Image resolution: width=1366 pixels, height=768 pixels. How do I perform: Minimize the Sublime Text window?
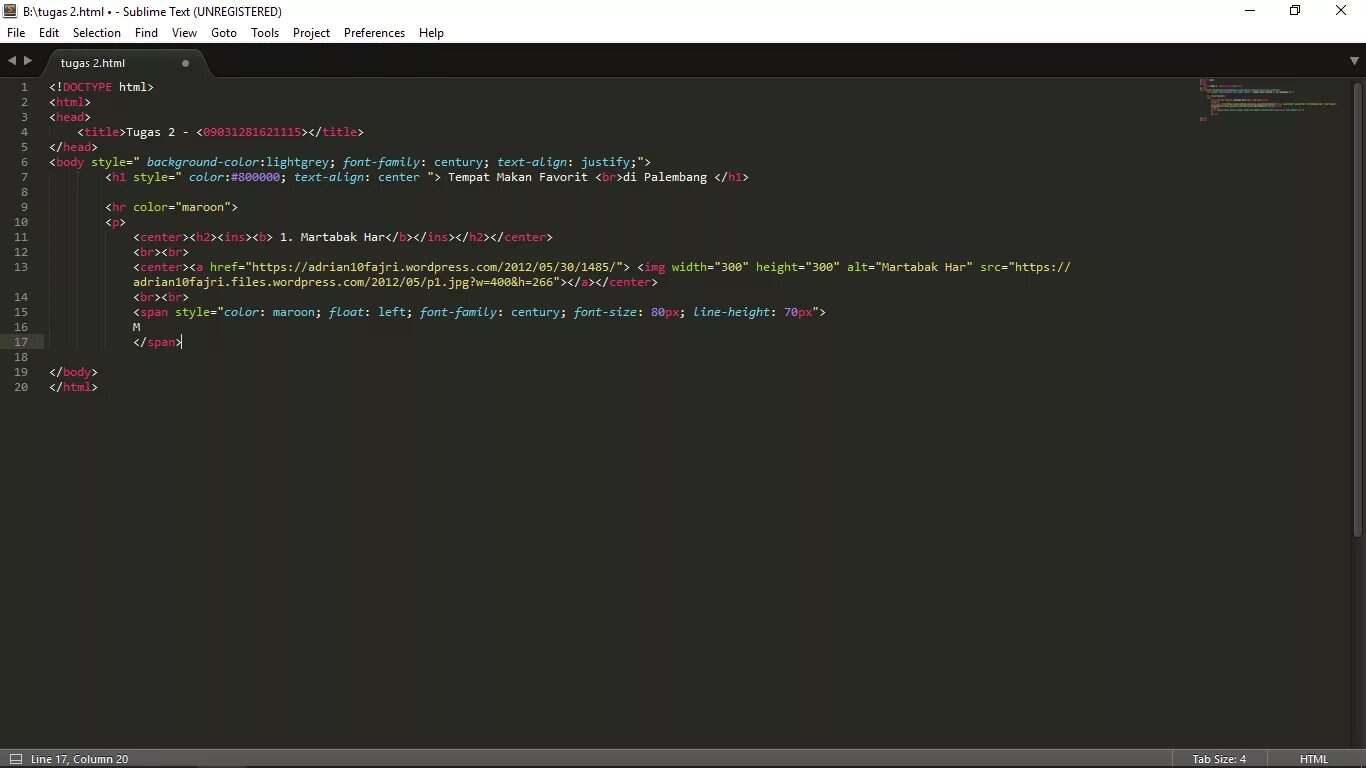tap(1250, 11)
